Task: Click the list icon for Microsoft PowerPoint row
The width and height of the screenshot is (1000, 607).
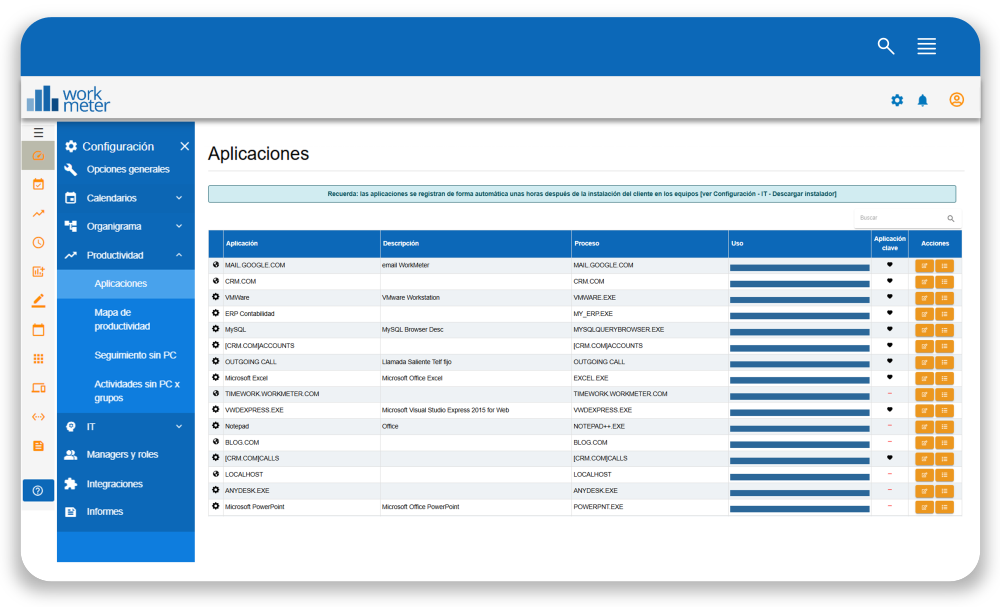Action: coord(944,507)
